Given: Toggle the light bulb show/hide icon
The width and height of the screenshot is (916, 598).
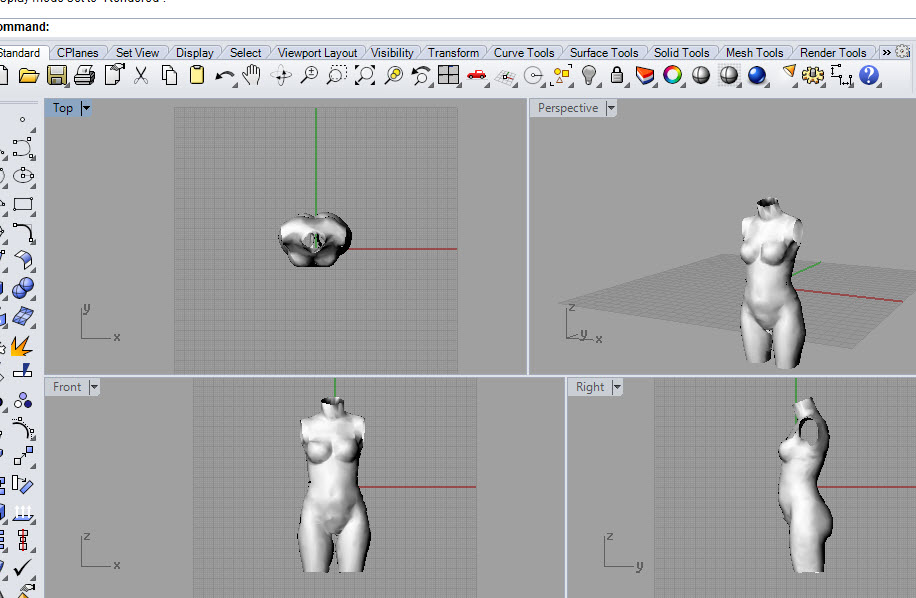Looking at the screenshot, I should (589, 75).
